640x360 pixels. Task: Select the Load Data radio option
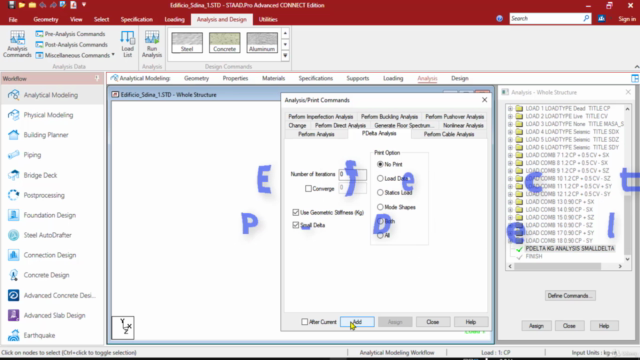pyautogui.click(x=380, y=178)
